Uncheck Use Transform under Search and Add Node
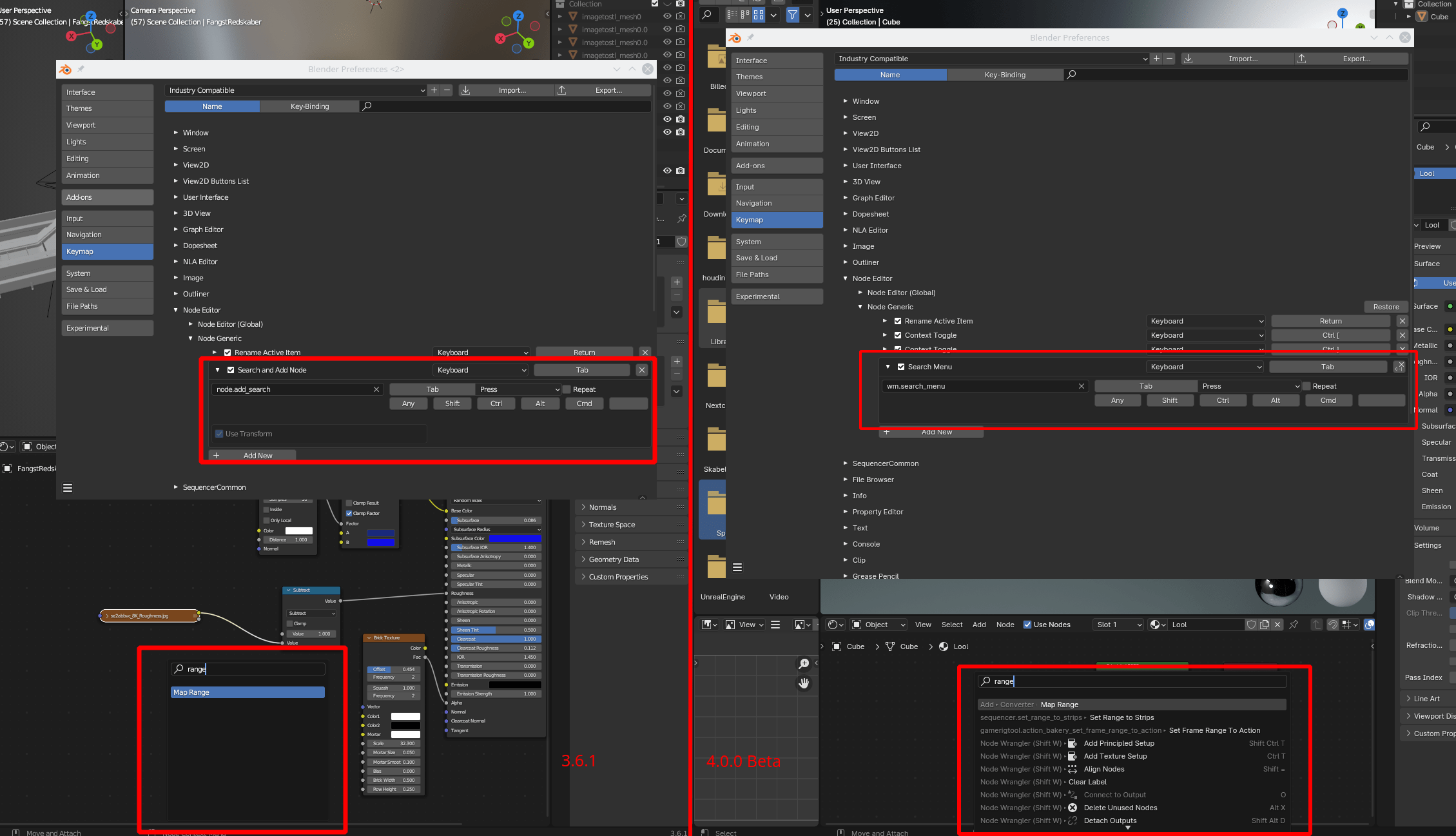Viewport: 1456px width, 836px height. [220, 433]
